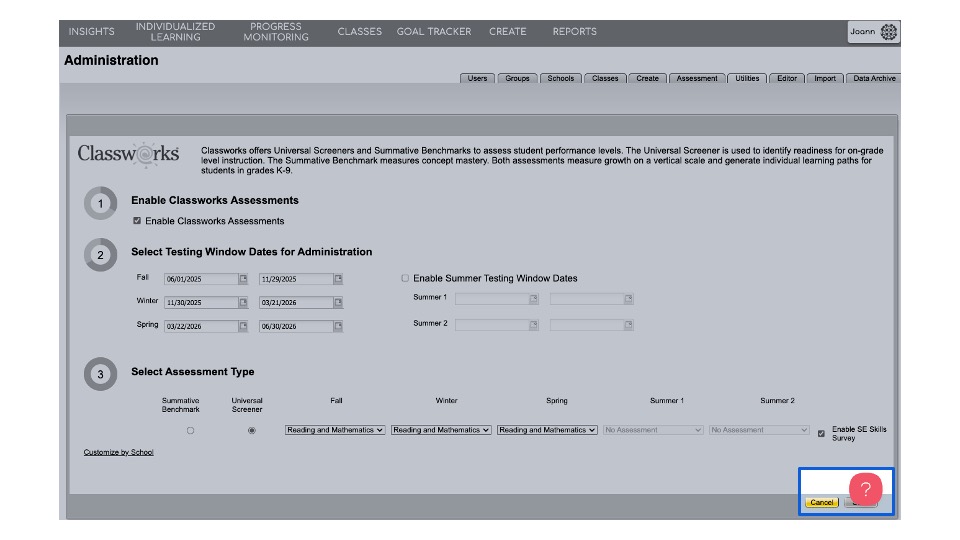Image resolution: width=960 pixels, height=540 pixels.
Task: Switch to the Schools admin tab
Action: 561,78
